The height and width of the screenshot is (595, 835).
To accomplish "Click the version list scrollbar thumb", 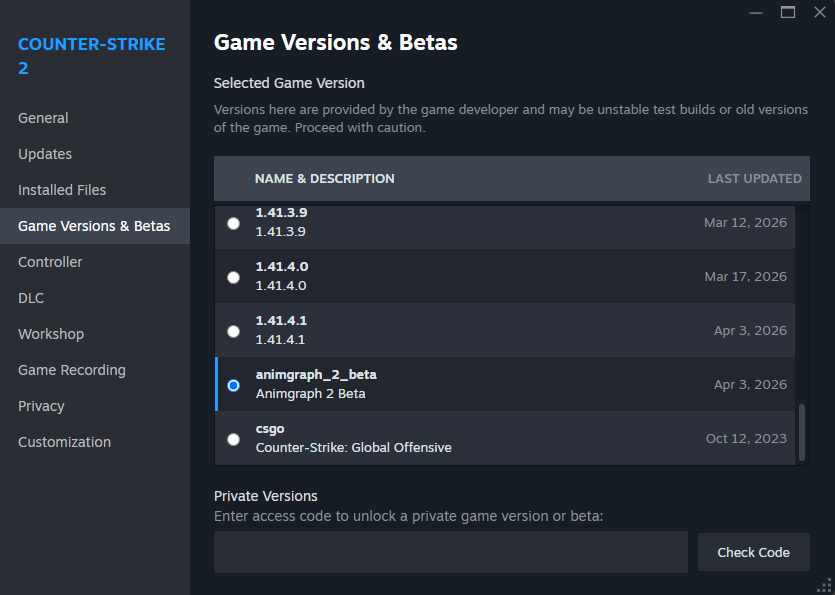I will click(802, 433).
